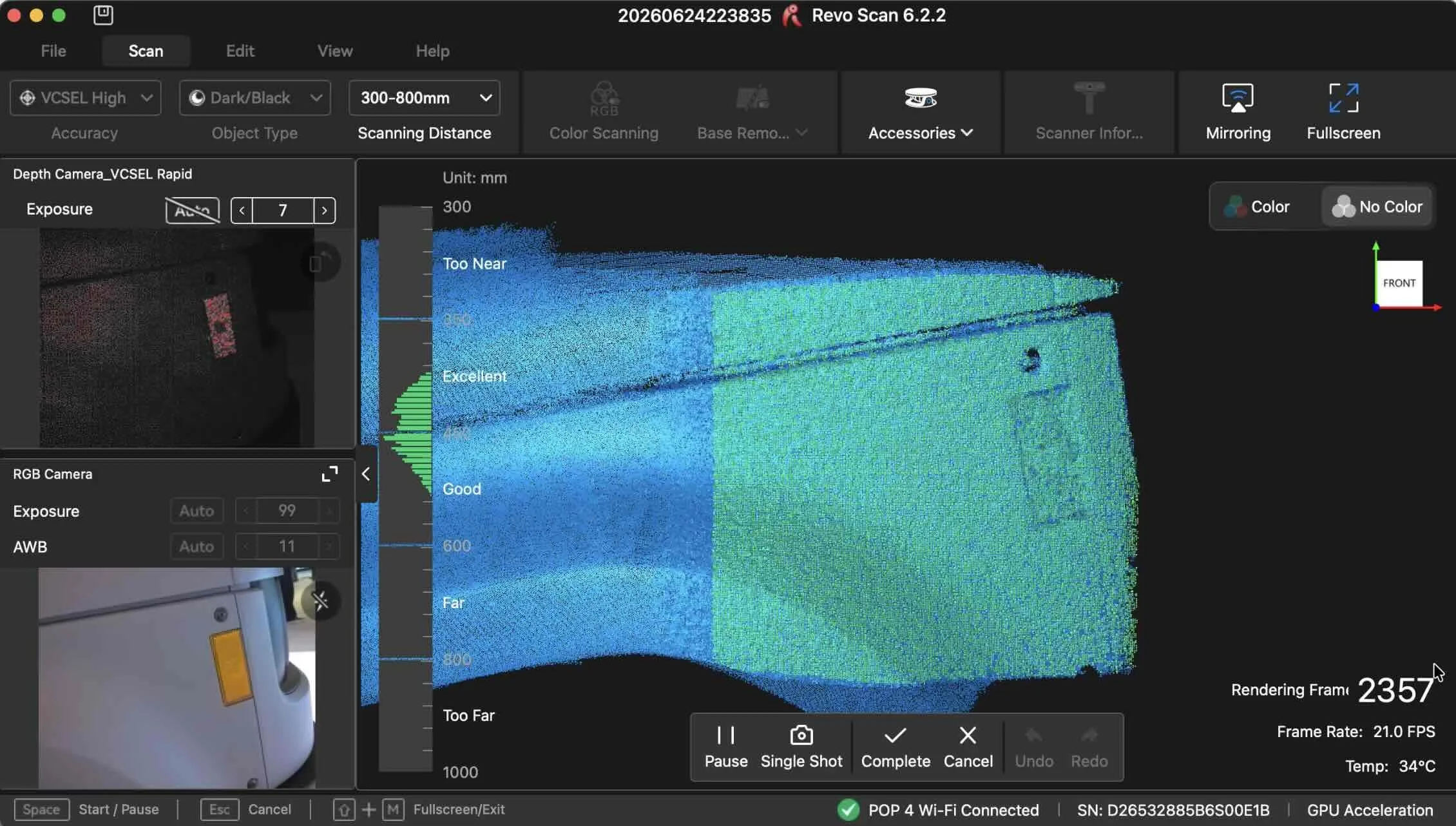
Task: Click the FRONT view orientation cube
Action: coord(1399,283)
